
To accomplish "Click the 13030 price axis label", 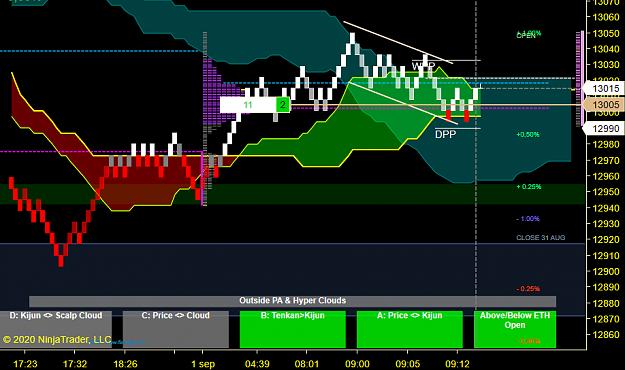I will tap(606, 65).
